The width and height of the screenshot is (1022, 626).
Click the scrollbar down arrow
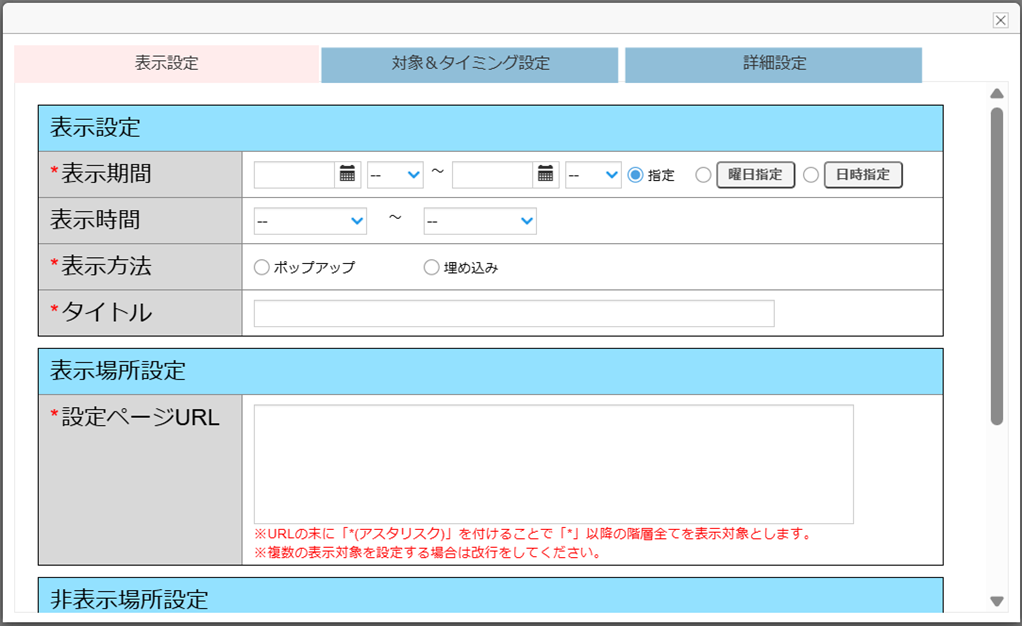pyautogui.click(x=996, y=601)
